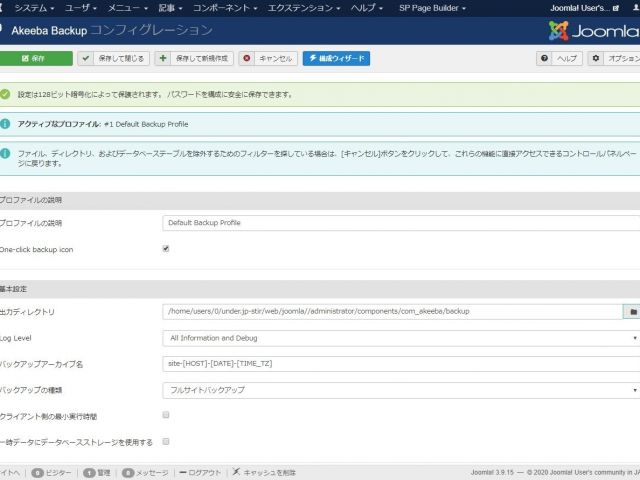Open the エクステンション menu

click(304, 8)
